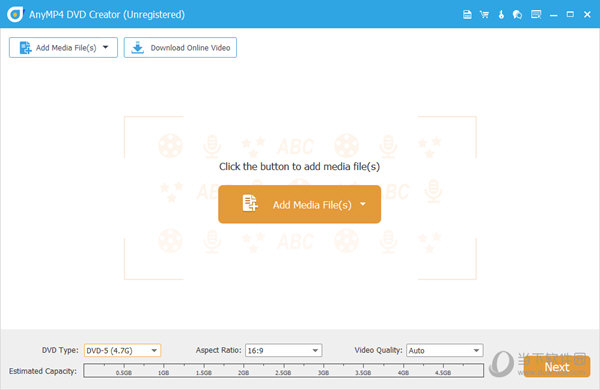The width and height of the screenshot is (600, 390).
Task: Expand arrow on top-left Add Media File(s)
Action: [106, 47]
